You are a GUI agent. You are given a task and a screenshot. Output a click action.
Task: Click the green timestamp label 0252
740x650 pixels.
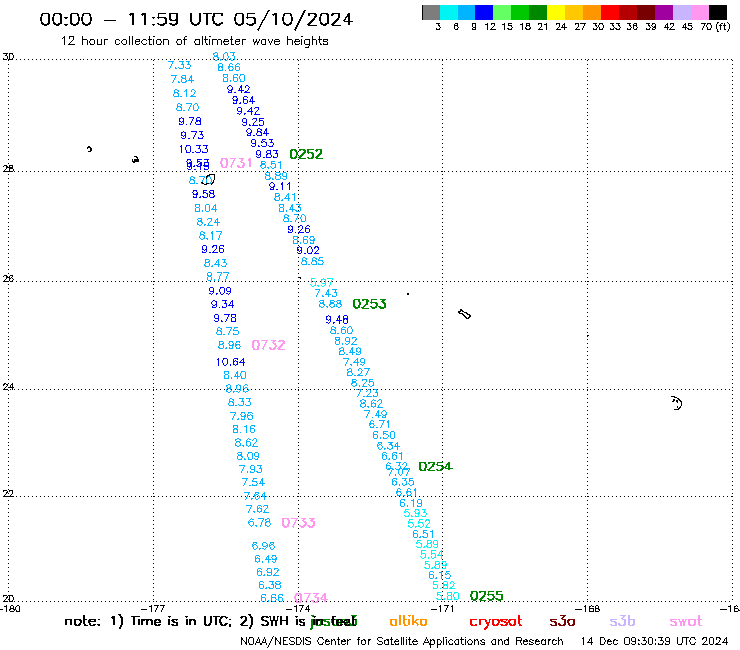(x=306, y=154)
